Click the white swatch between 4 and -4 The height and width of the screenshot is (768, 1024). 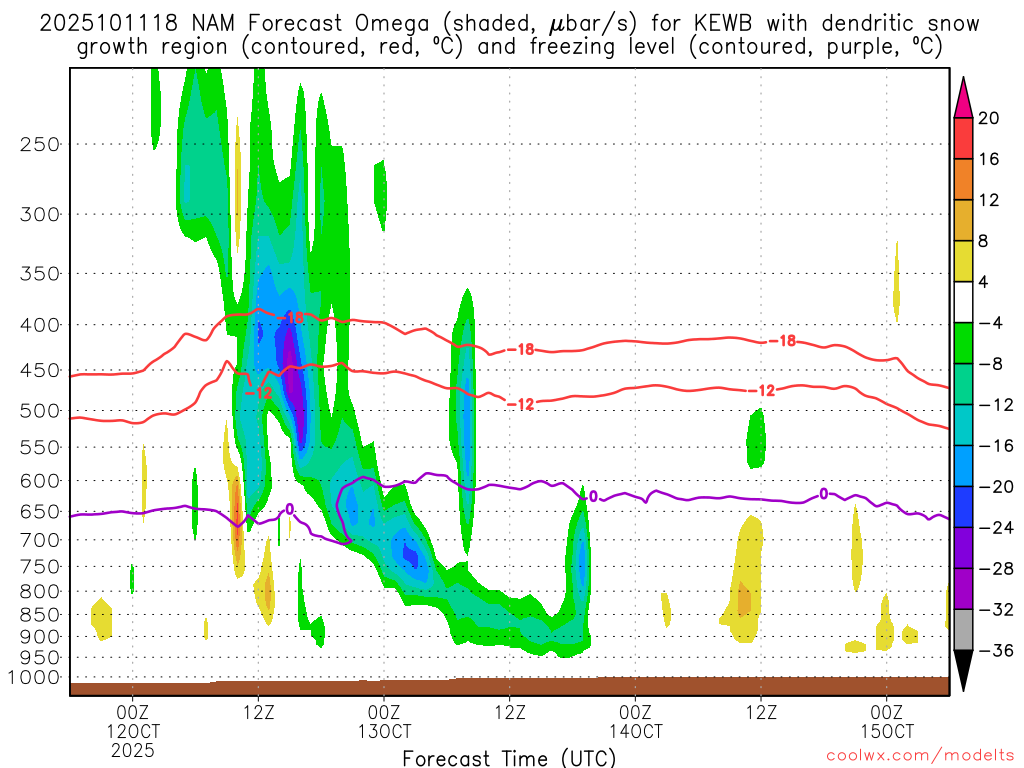pyautogui.click(x=963, y=302)
